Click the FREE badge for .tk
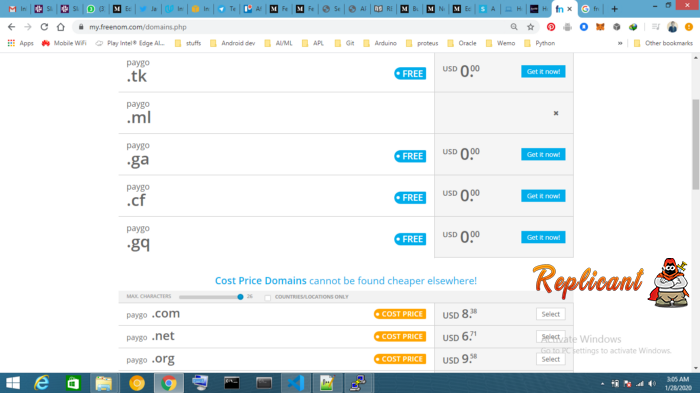 tap(410, 74)
